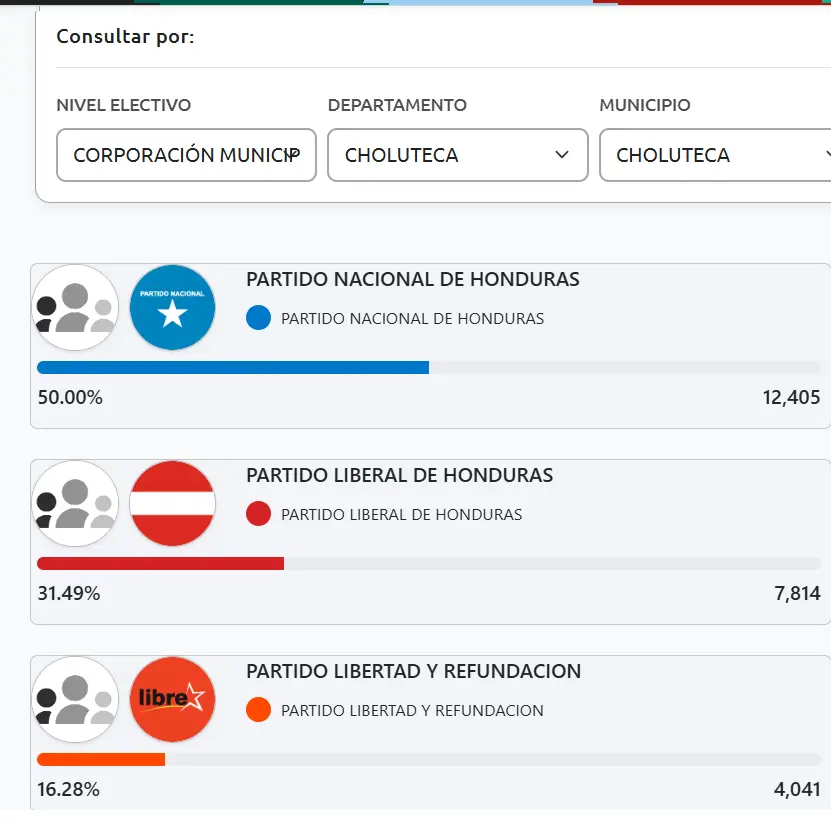Click the Partido Nacional de Honduras heading
Screen dimensions: 831x822
pyautogui.click(x=413, y=279)
